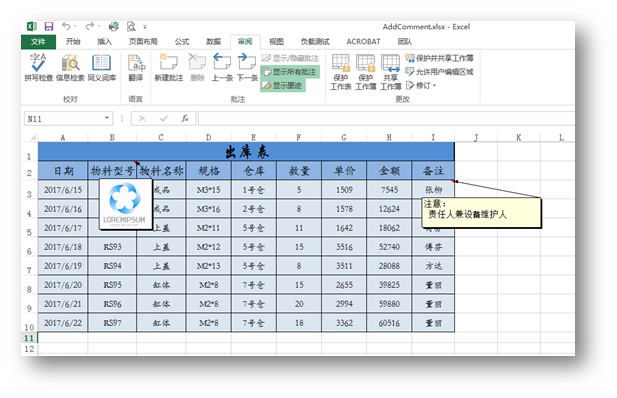Toggle 显示/隐藏批注 for the selected cell

290,58
